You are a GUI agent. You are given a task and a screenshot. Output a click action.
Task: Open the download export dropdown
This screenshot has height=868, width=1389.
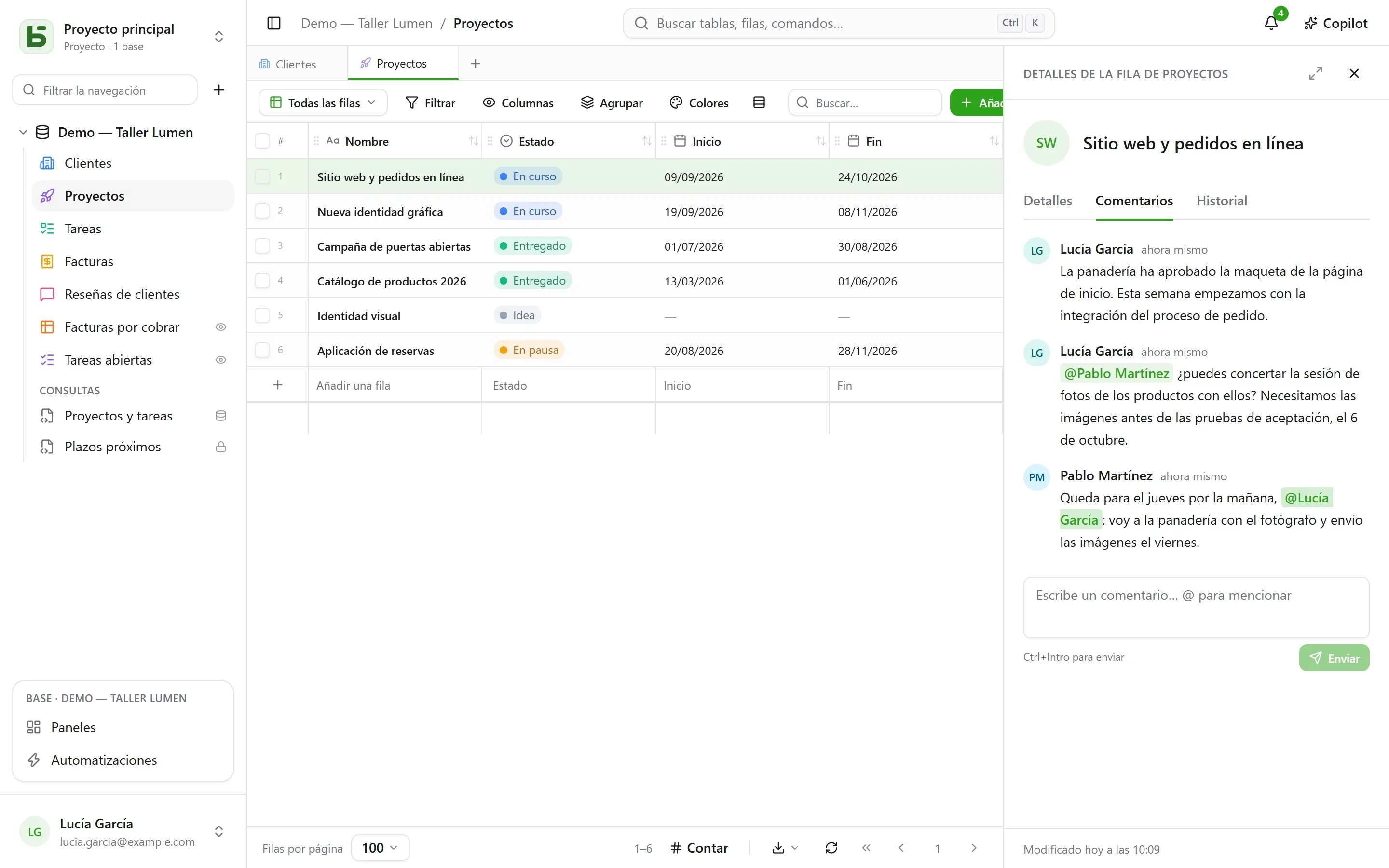[x=785, y=848]
